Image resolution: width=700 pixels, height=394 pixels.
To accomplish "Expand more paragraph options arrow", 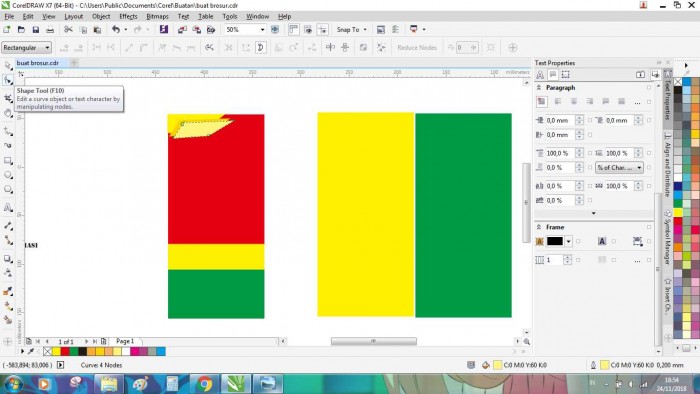I will [593, 213].
